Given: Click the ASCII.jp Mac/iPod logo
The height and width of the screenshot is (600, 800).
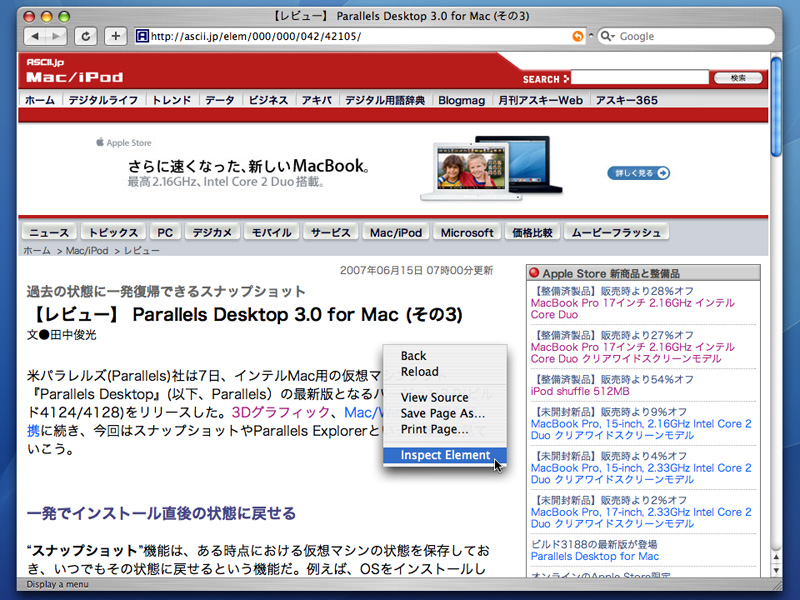Looking at the screenshot, I should [x=74, y=70].
